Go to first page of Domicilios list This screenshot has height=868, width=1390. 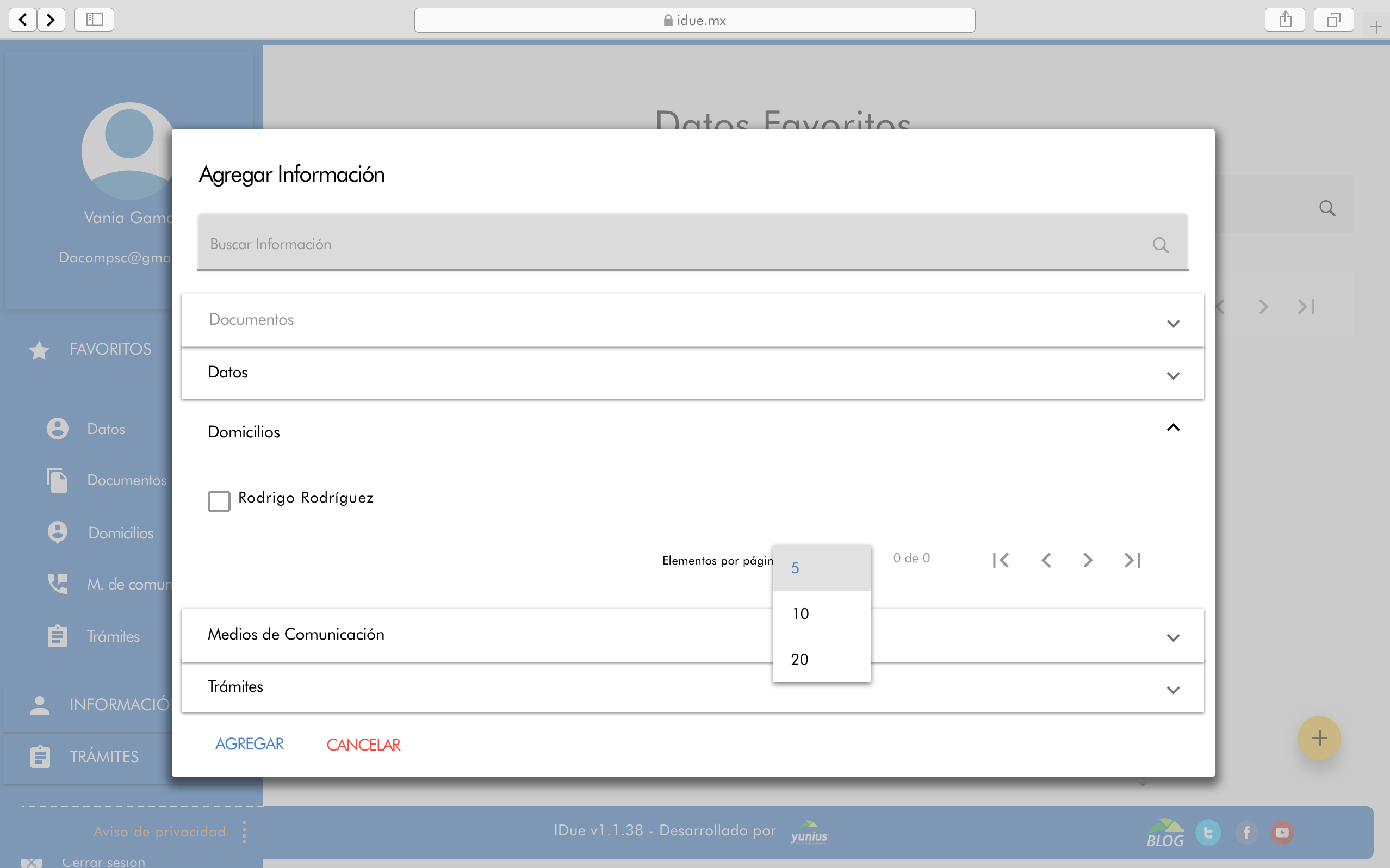click(x=1000, y=560)
